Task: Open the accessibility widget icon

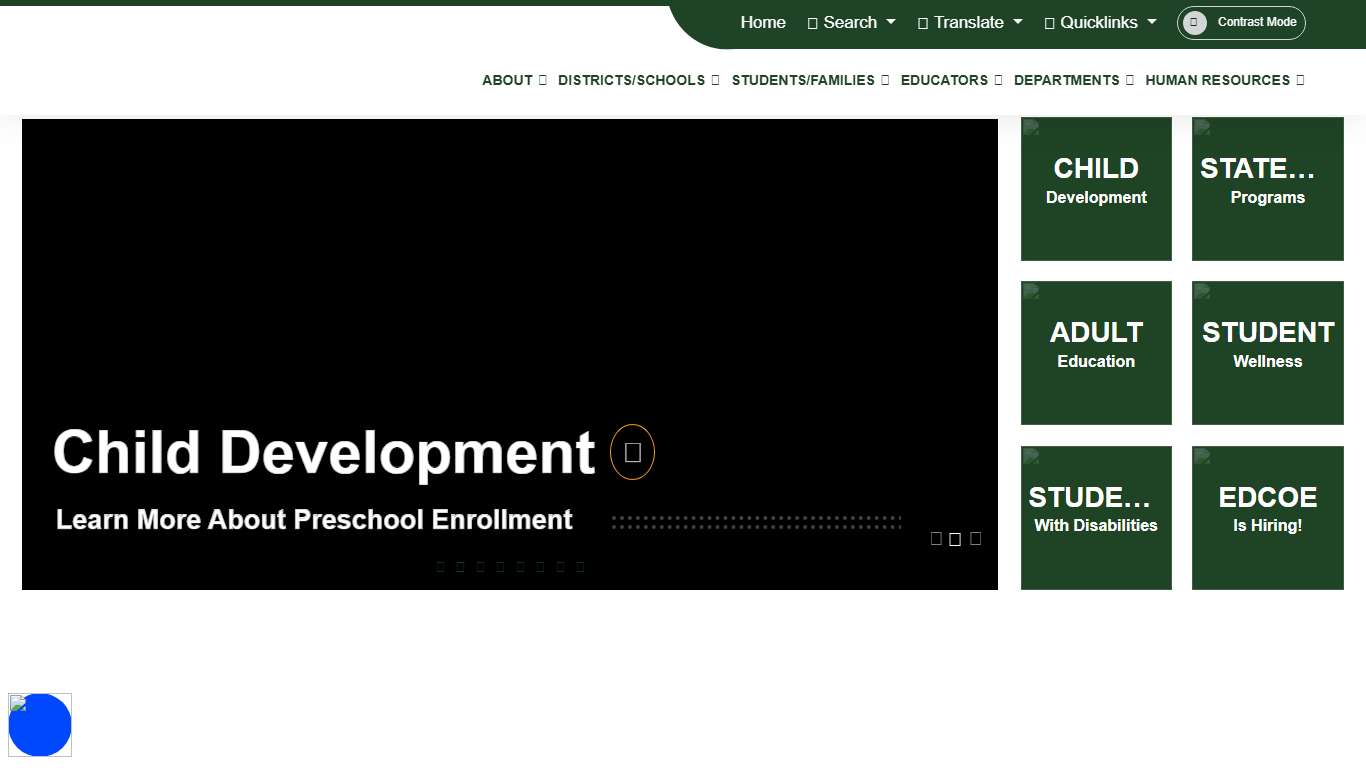Action: (x=40, y=725)
